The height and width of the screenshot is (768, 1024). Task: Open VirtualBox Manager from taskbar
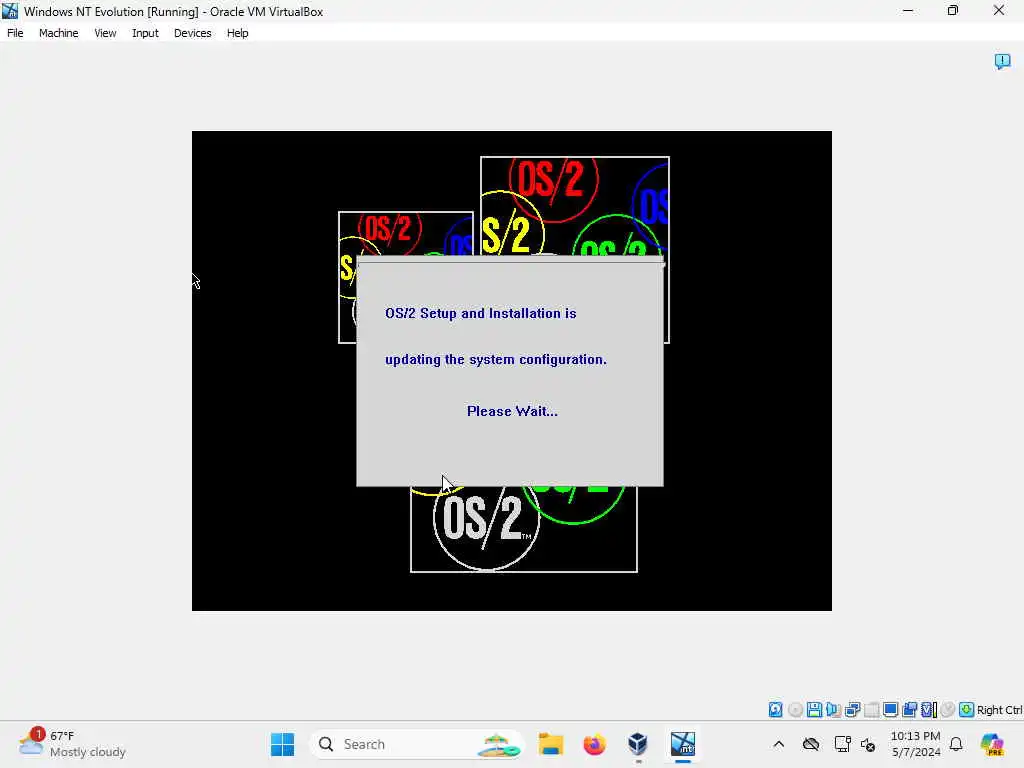pyautogui.click(x=638, y=744)
